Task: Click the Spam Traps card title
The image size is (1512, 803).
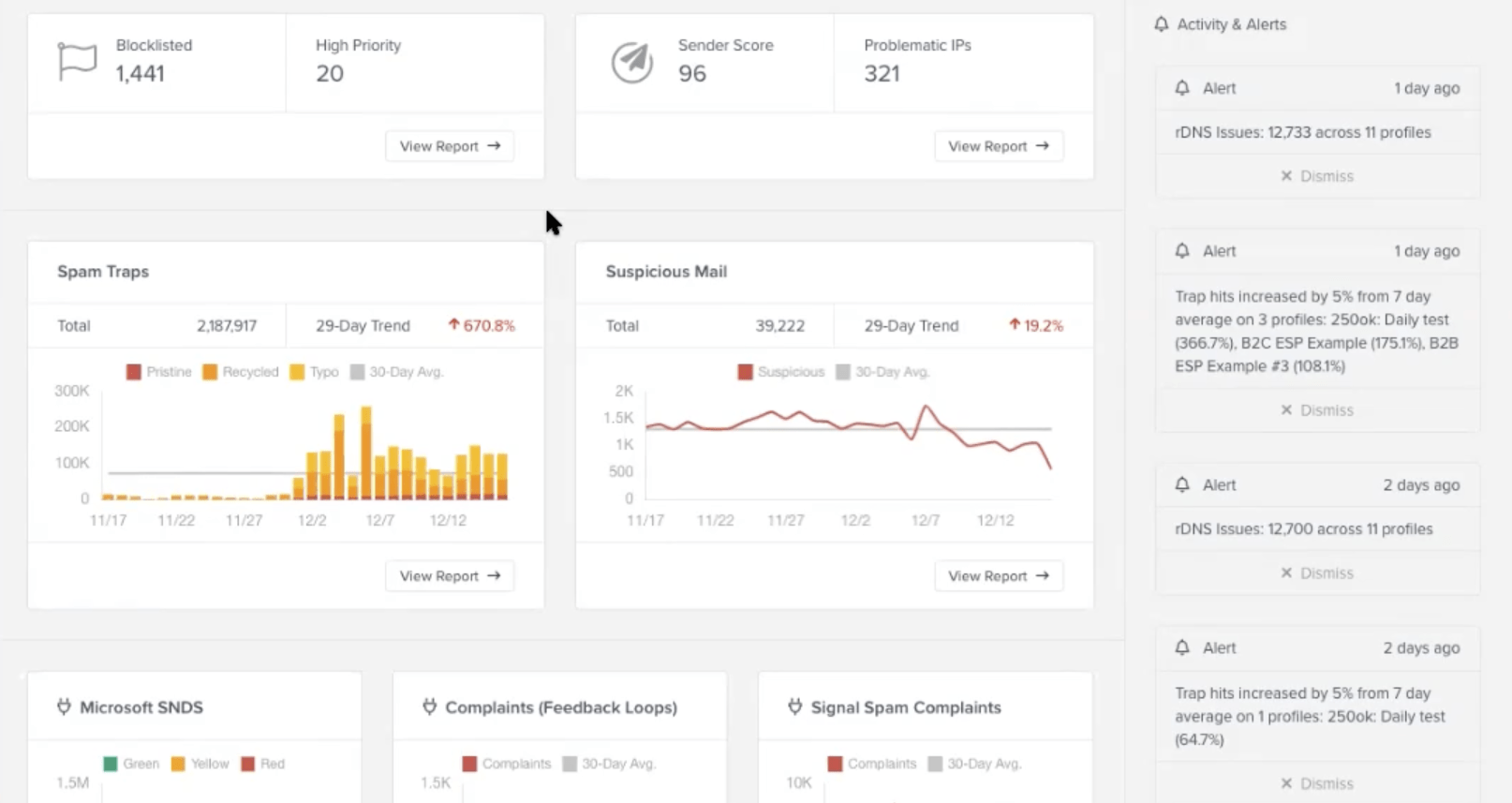Action: click(103, 272)
